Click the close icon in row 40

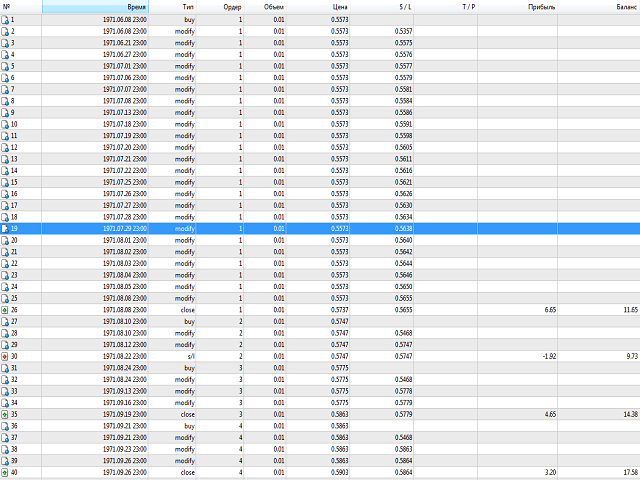(x=5, y=471)
